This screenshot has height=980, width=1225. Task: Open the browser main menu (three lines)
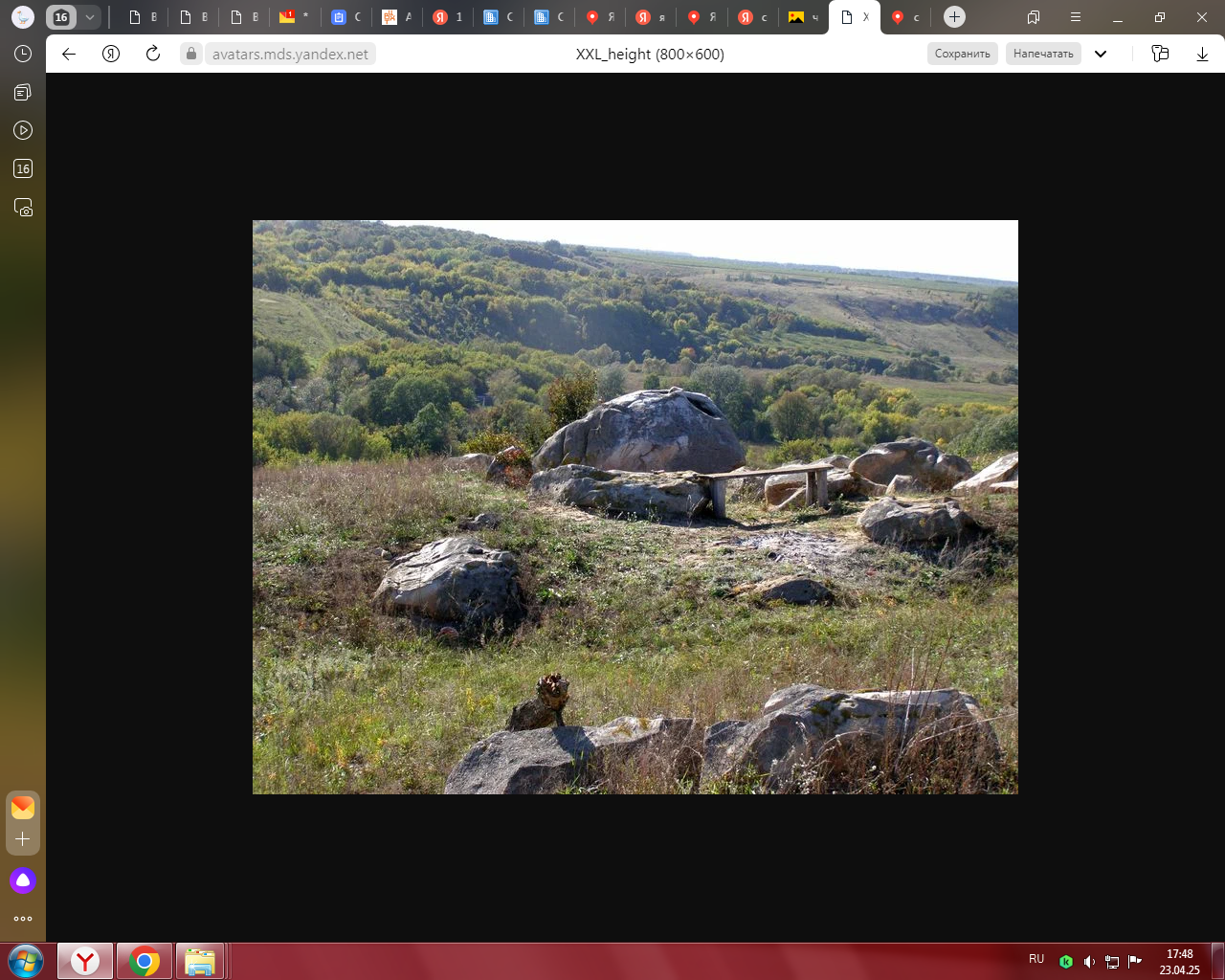click(x=1076, y=17)
